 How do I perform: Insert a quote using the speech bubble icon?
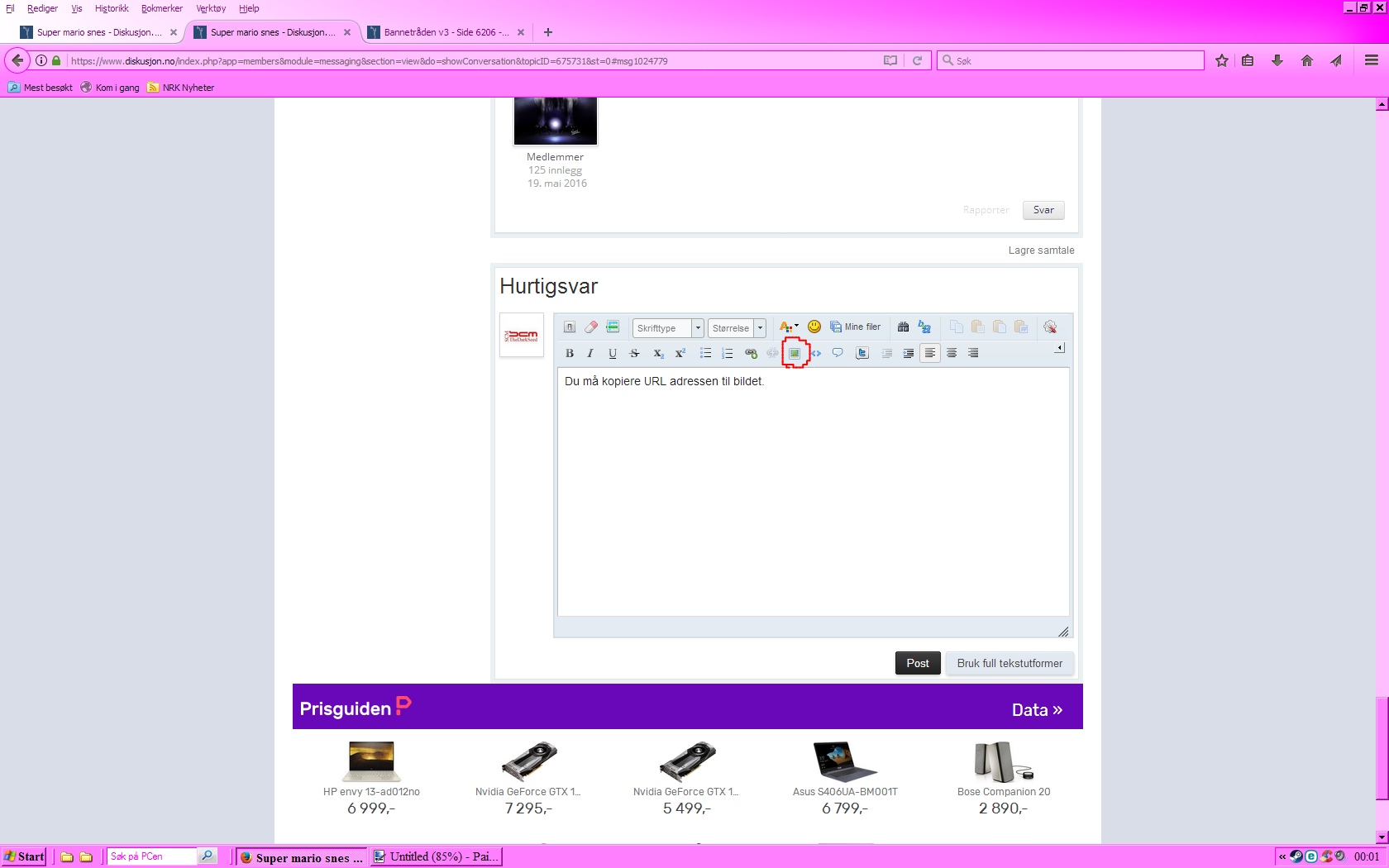pyautogui.click(x=838, y=353)
